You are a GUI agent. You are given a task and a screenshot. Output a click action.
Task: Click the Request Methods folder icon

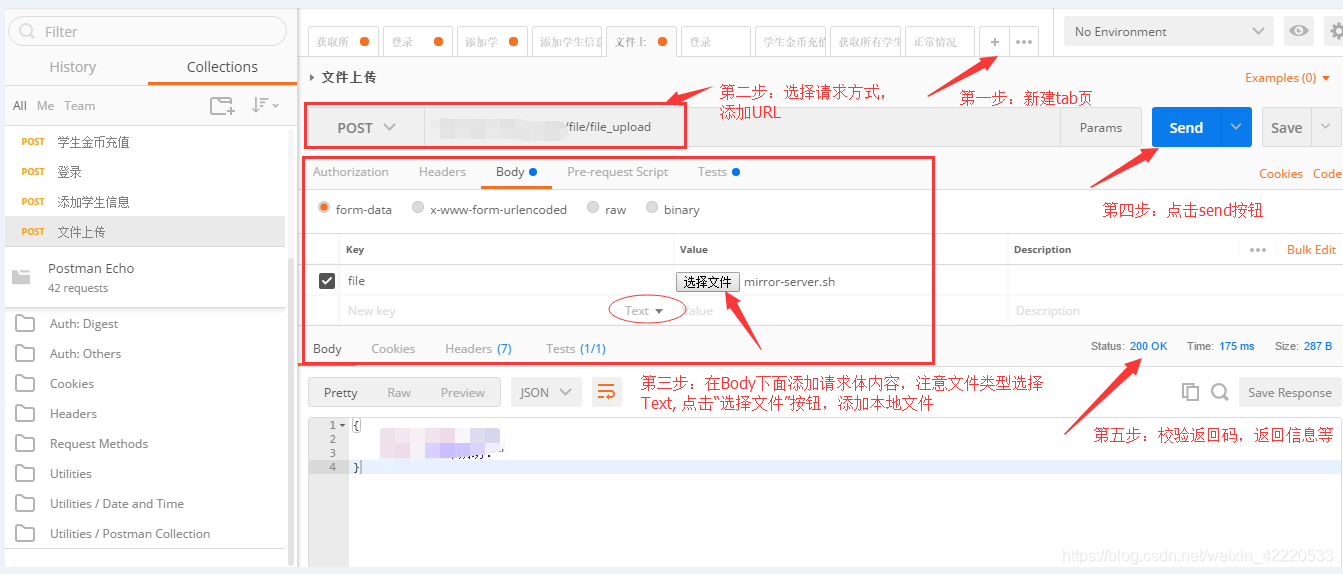click(25, 444)
